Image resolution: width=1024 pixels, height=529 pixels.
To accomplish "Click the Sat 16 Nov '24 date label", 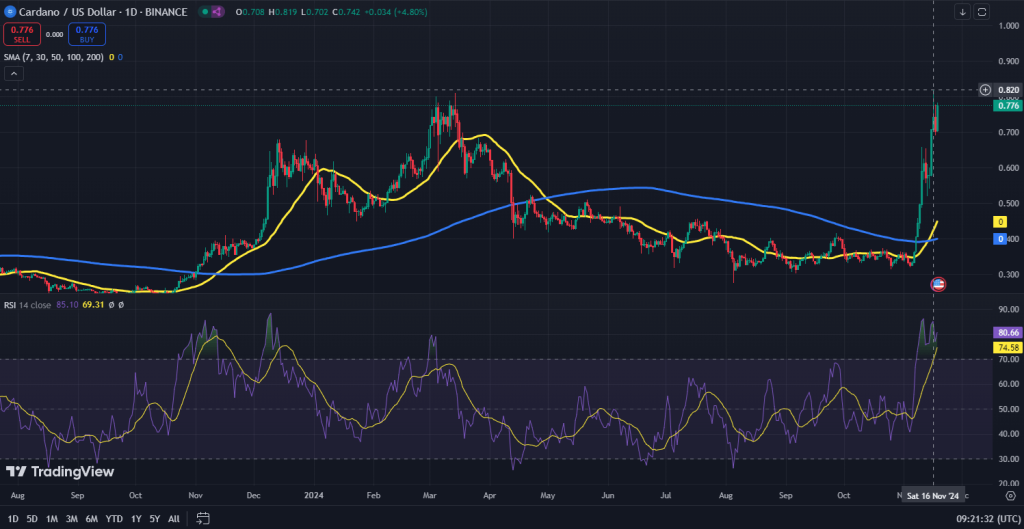I will point(932,496).
